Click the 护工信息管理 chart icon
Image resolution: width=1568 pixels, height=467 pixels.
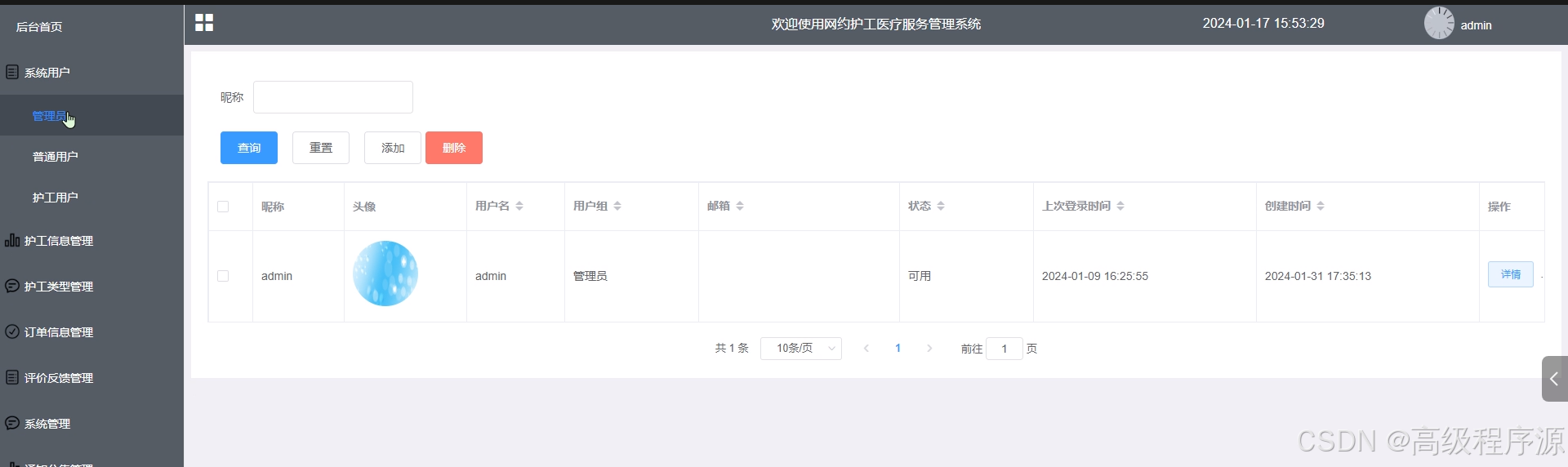pyautogui.click(x=12, y=240)
